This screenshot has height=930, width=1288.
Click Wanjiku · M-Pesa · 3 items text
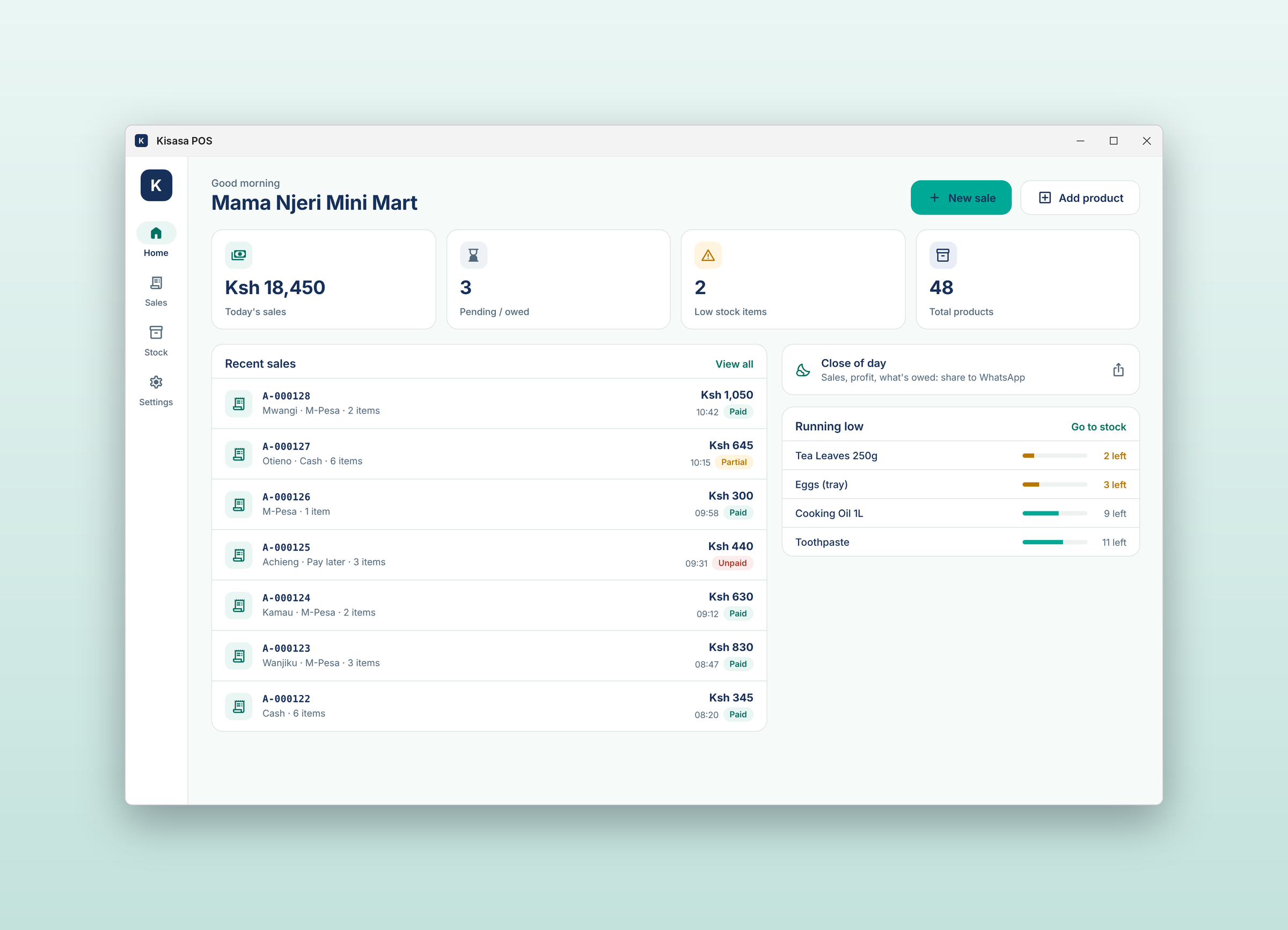[321, 663]
